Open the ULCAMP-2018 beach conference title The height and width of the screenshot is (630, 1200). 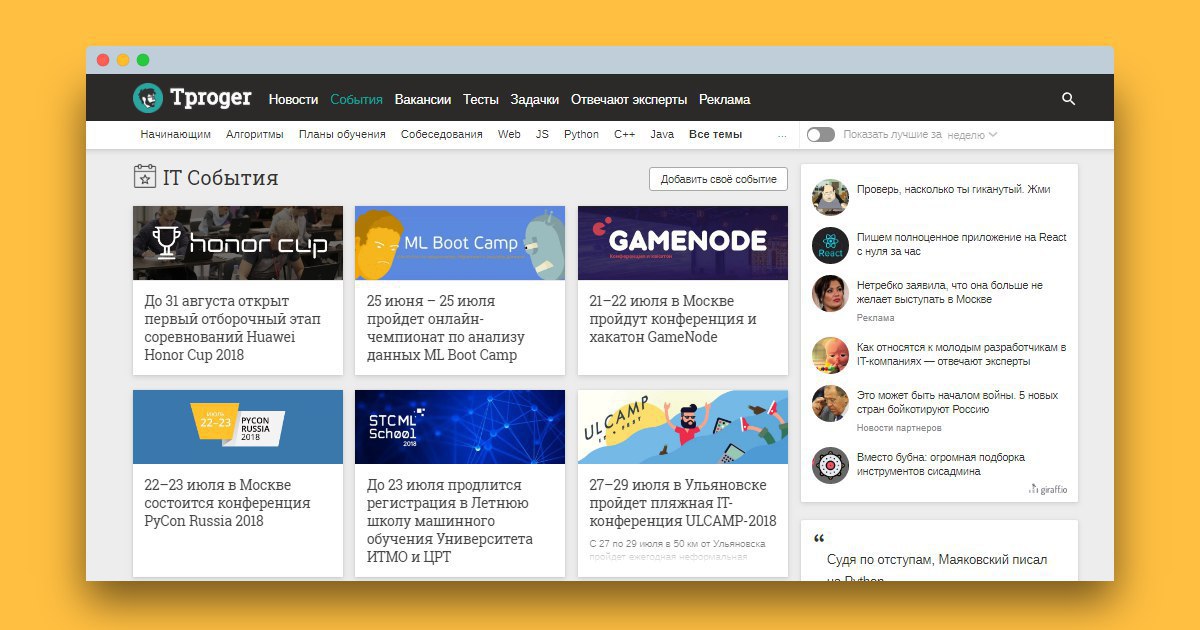683,503
